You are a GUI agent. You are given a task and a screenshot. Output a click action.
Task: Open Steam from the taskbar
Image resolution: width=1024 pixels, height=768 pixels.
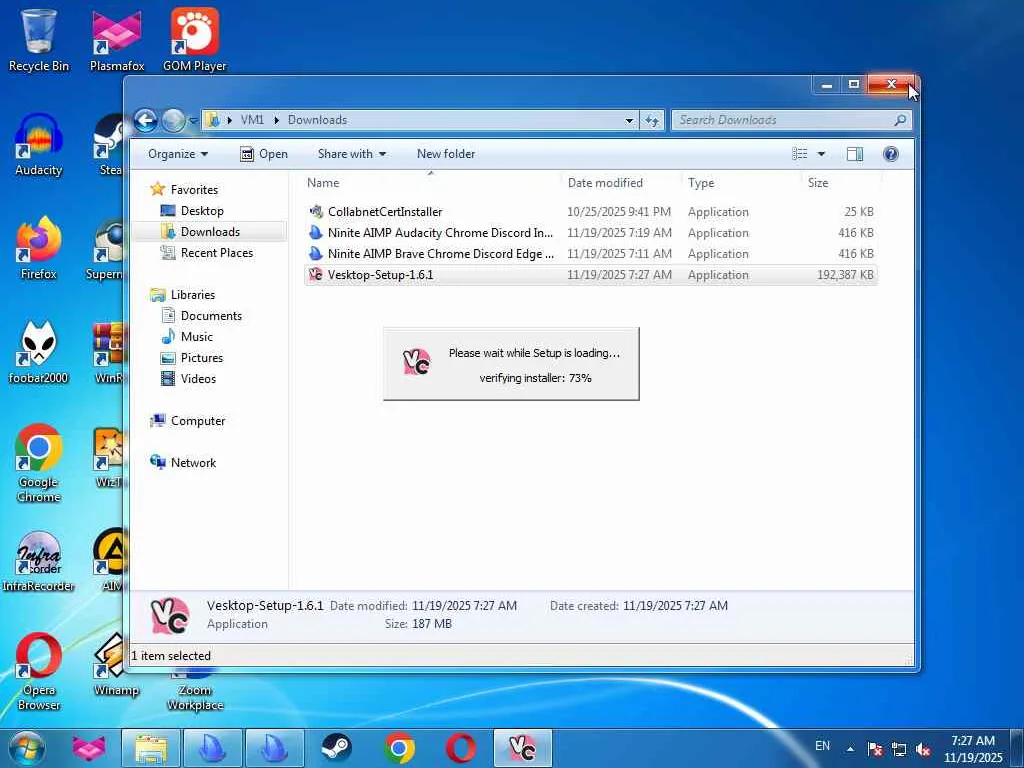click(x=336, y=748)
